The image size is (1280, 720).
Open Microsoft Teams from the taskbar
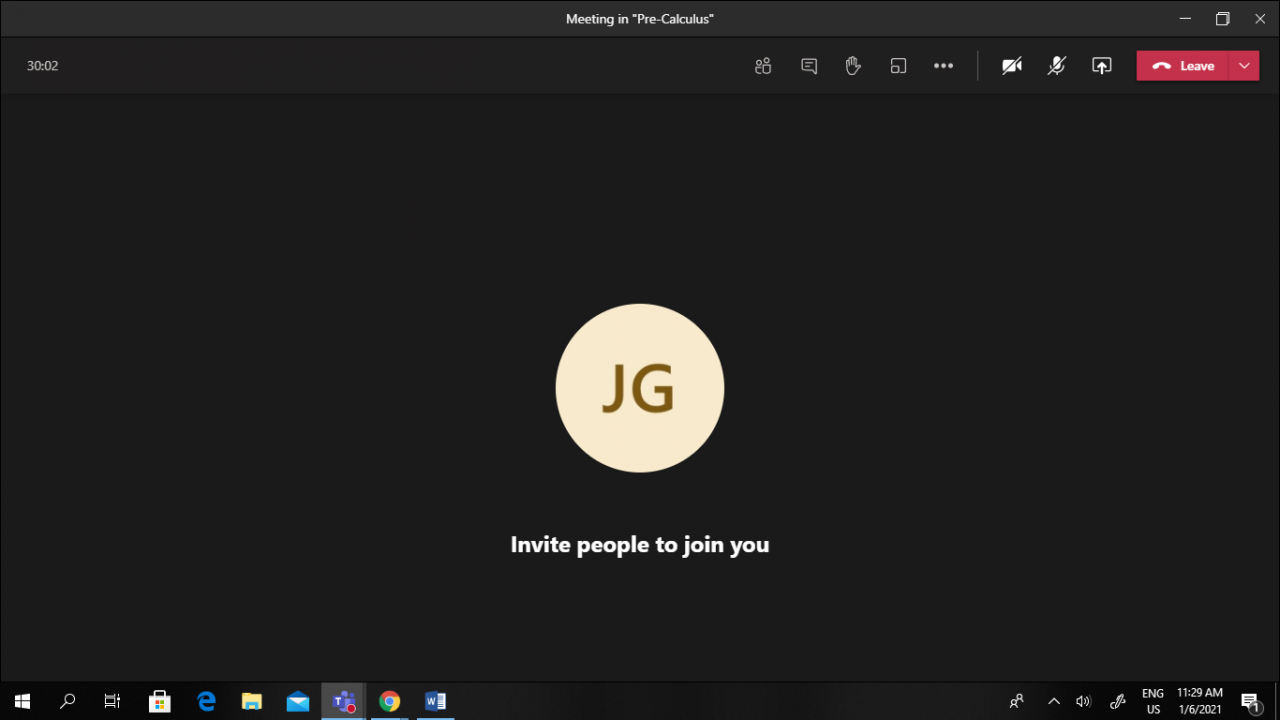coord(343,701)
